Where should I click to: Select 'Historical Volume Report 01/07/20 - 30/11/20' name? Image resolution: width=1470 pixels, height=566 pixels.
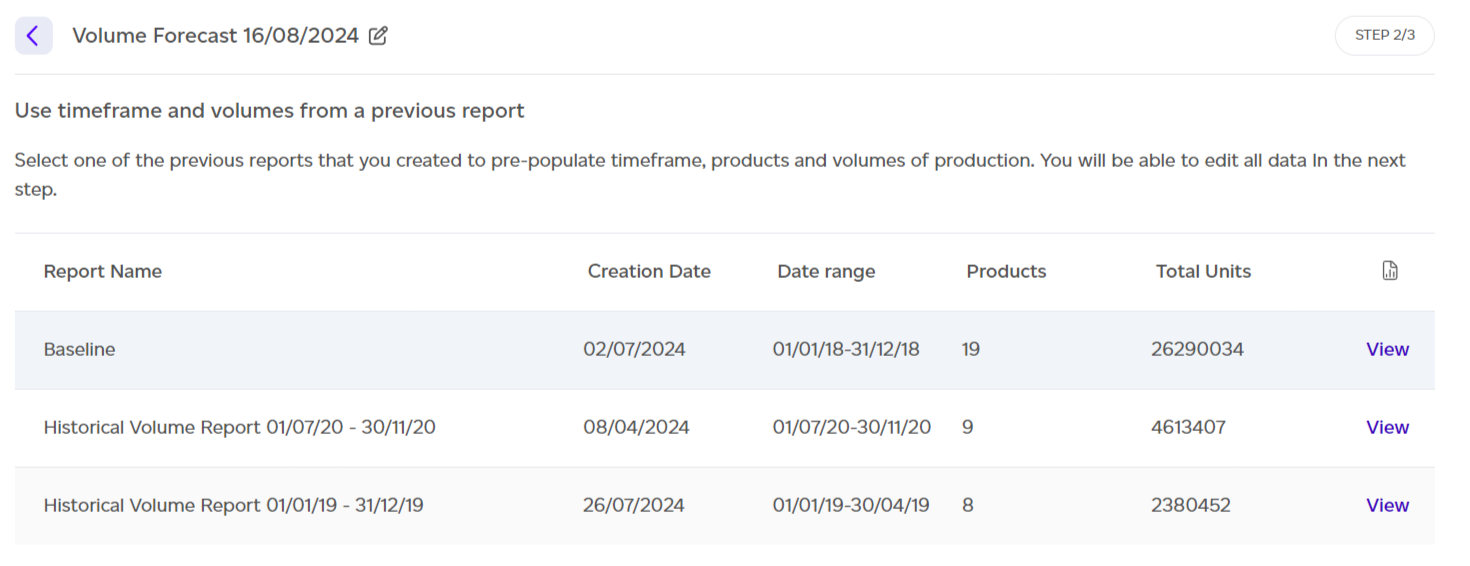[239, 427]
